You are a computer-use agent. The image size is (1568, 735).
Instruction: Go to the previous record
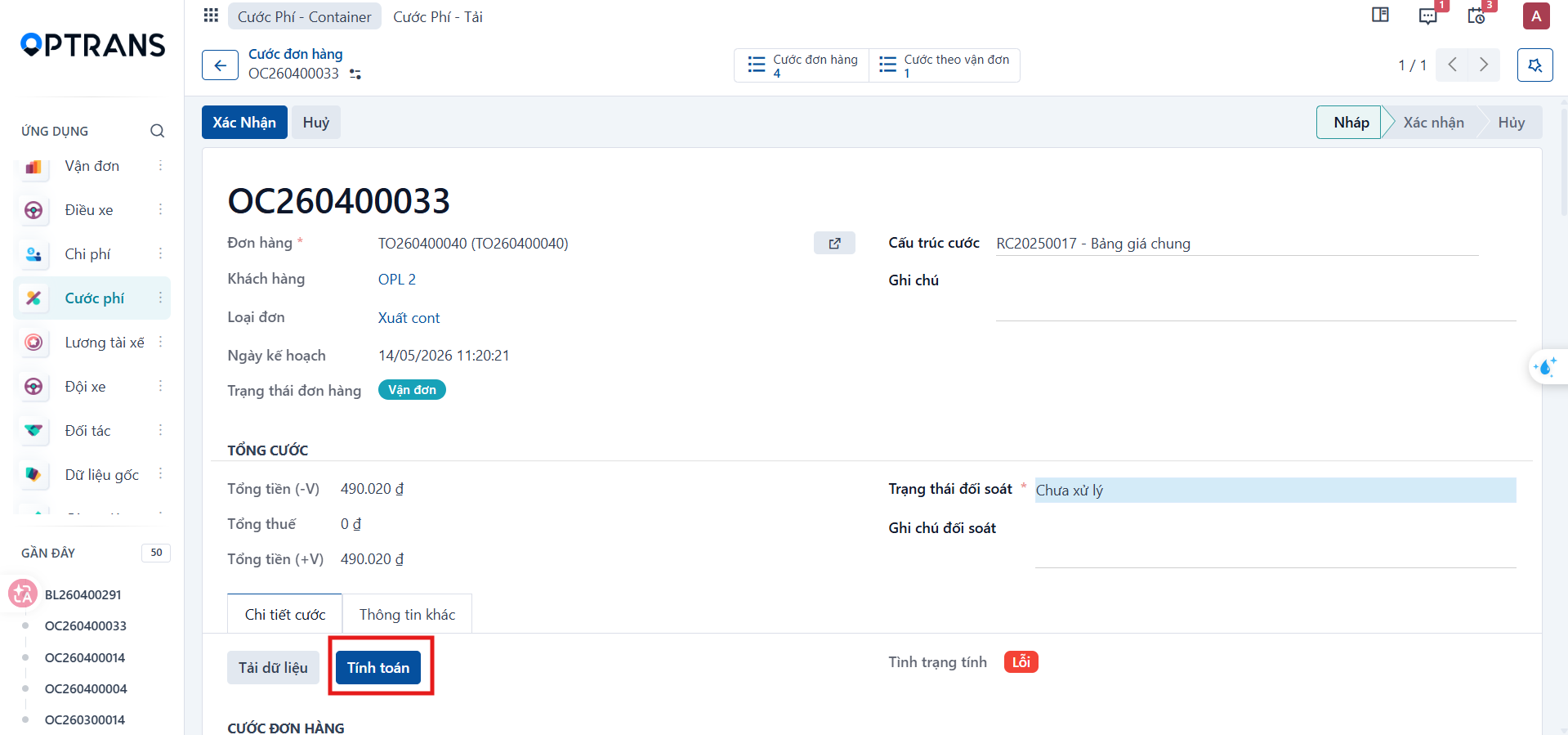(x=1452, y=65)
